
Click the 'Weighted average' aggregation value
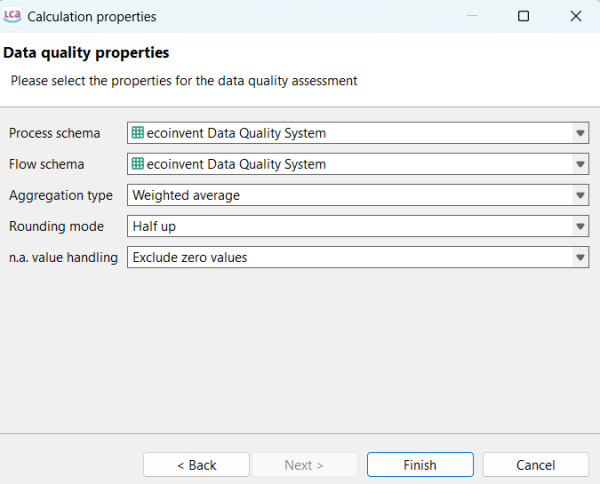[x=186, y=195]
